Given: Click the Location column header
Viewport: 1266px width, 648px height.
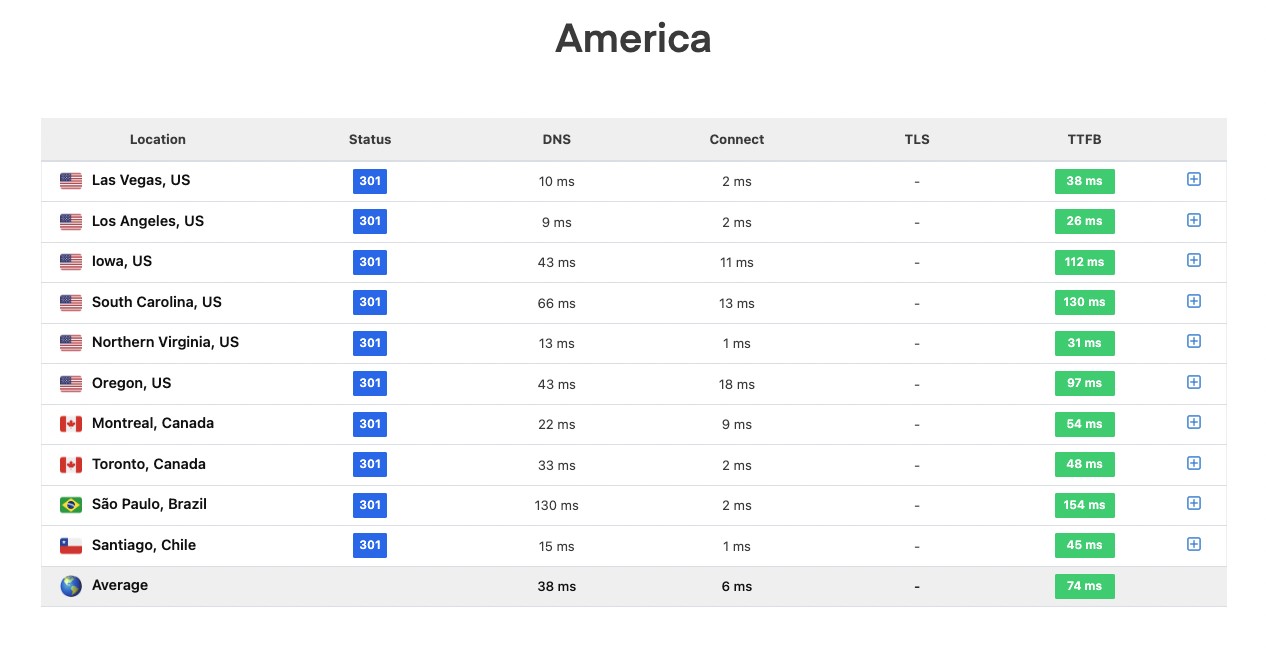Looking at the screenshot, I should tap(158, 140).
